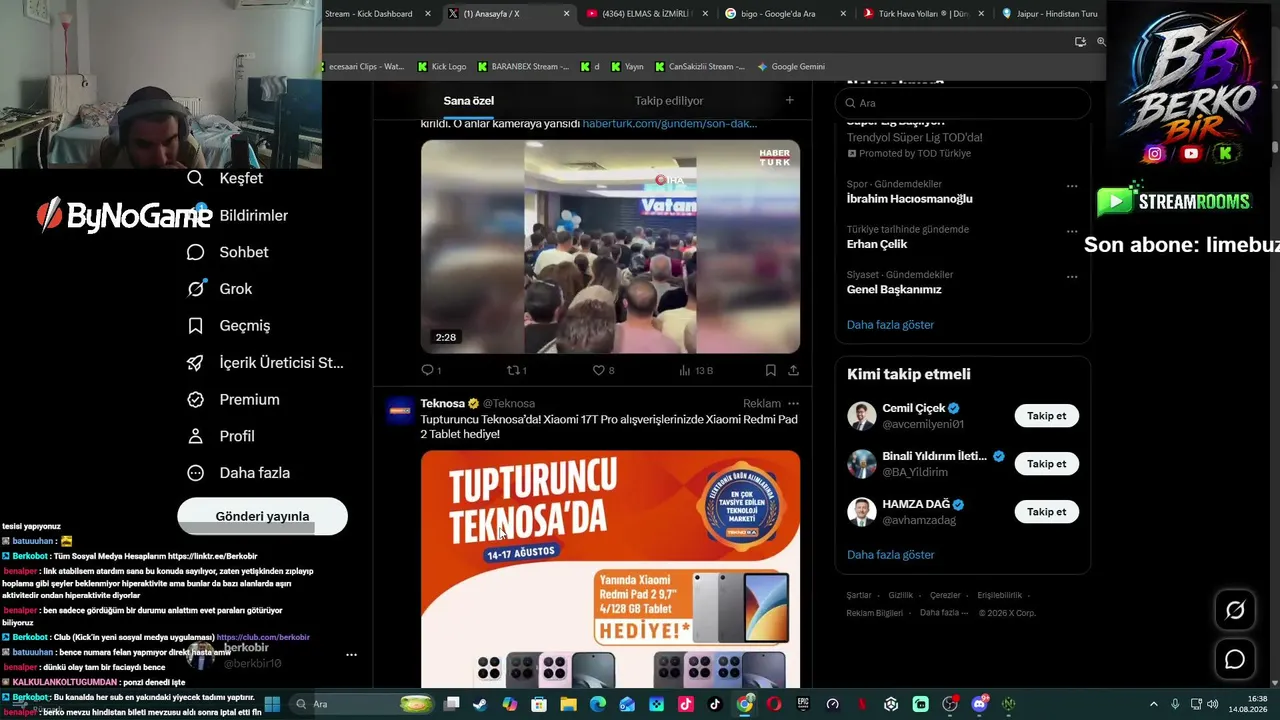Click the X search field Ara
Viewport: 1280px width, 720px height.
[962, 103]
